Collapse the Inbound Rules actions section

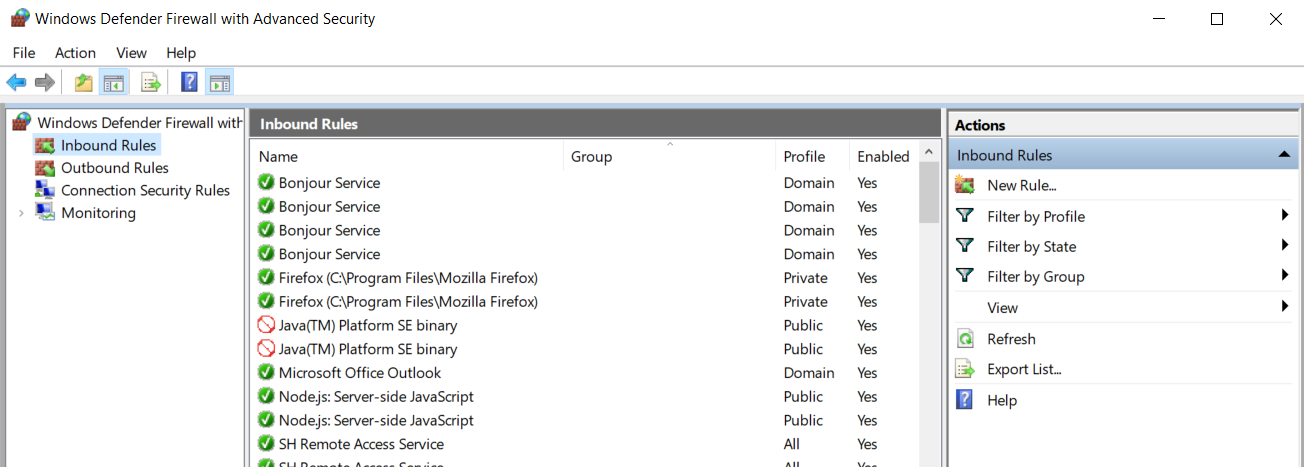point(1283,155)
